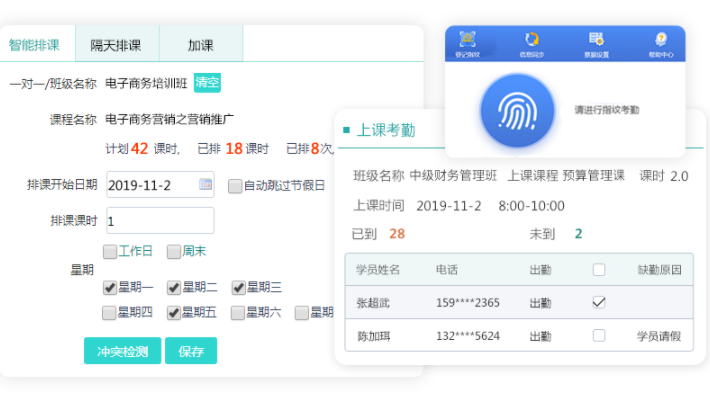Image resolution: width=710 pixels, height=400 pixels.
Task: Toggle the select-all checkbox in attendance header
Action: pyautogui.click(x=599, y=269)
